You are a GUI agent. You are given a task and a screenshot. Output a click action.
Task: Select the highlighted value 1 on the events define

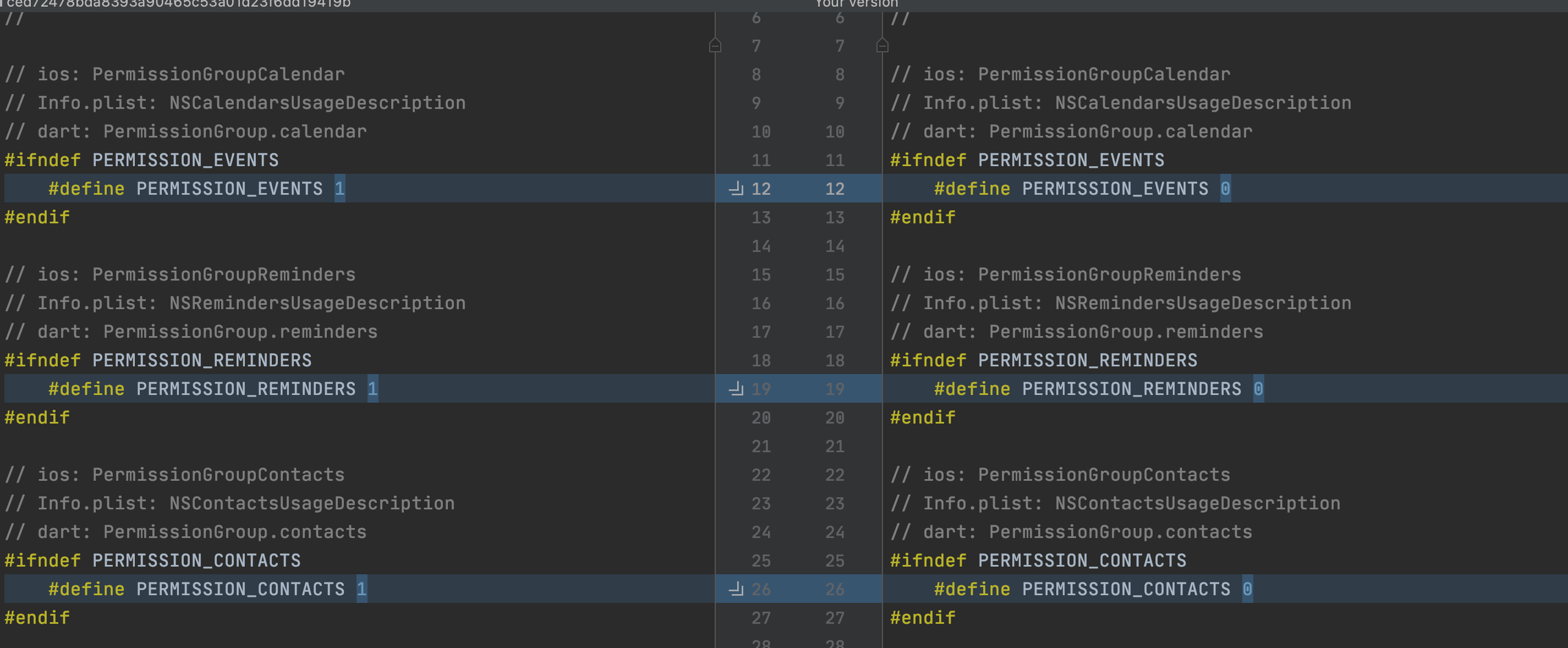point(339,189)
